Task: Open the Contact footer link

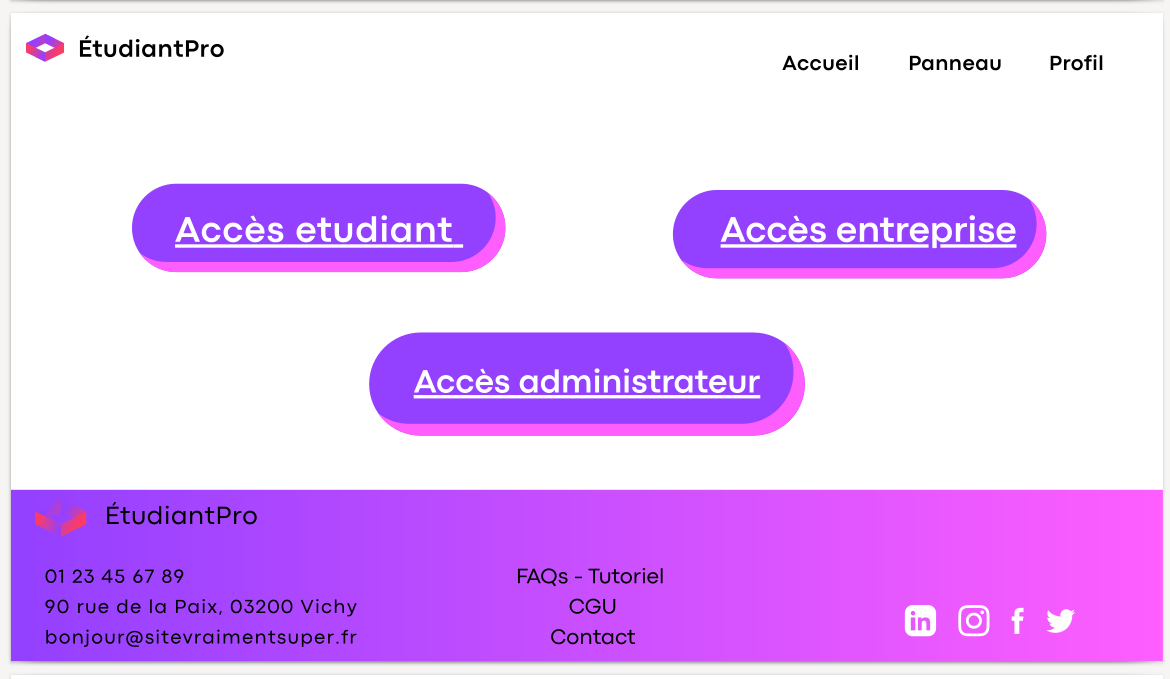Action: pos(592,637)
